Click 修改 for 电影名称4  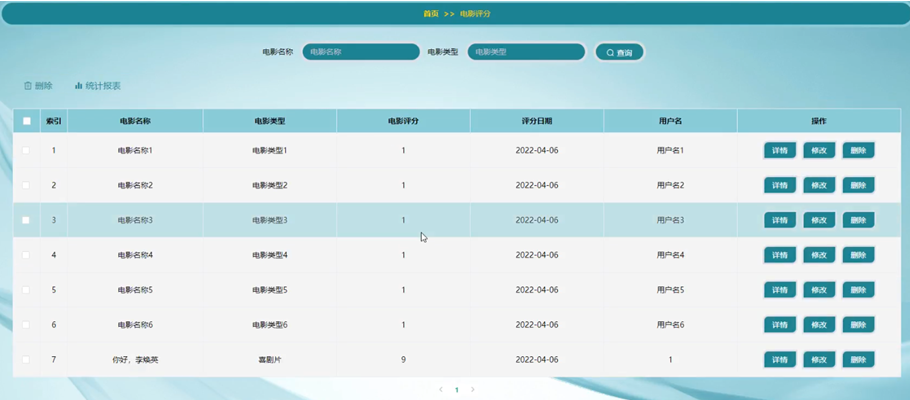point(819,255)
